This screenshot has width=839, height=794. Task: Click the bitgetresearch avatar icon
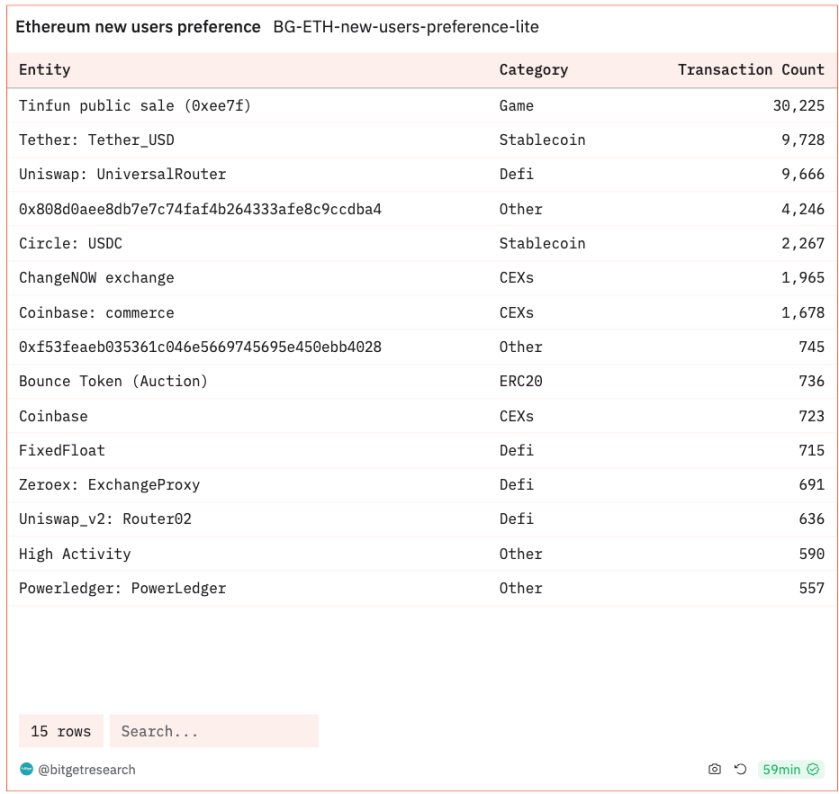tap(26, 769)
